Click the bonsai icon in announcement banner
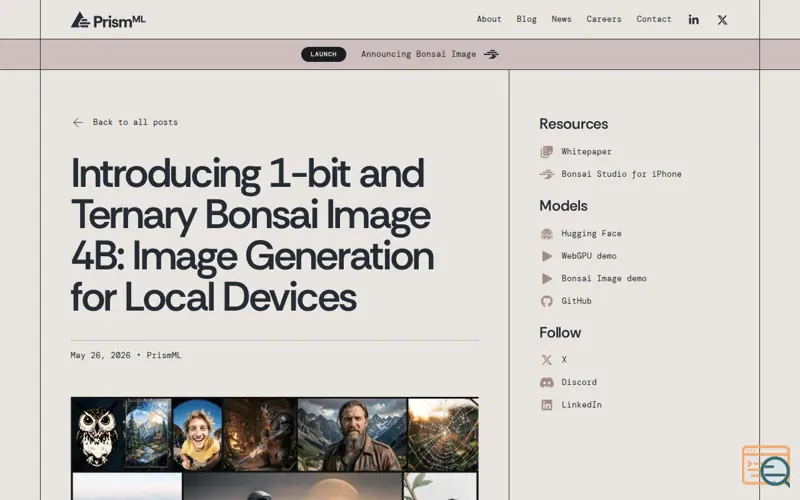The width and height of the screenshot is (800, 500). (491, 54)
